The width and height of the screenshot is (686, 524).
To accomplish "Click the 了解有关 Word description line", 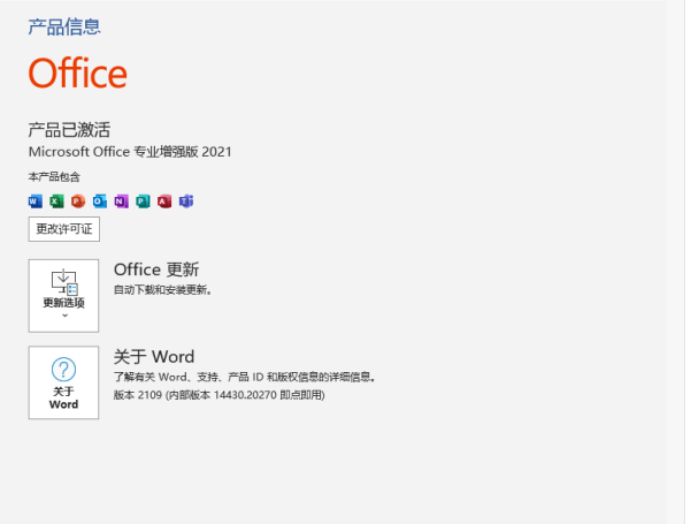I will pyautogui.click(x=245, y=377).
